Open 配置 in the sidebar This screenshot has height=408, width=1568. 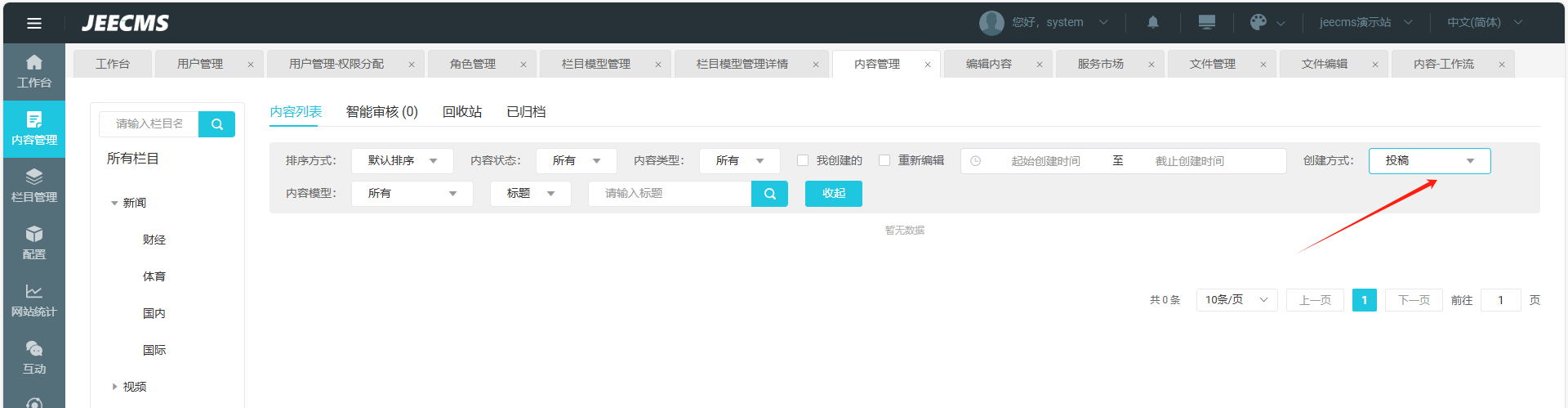click(x=34, y=244)
